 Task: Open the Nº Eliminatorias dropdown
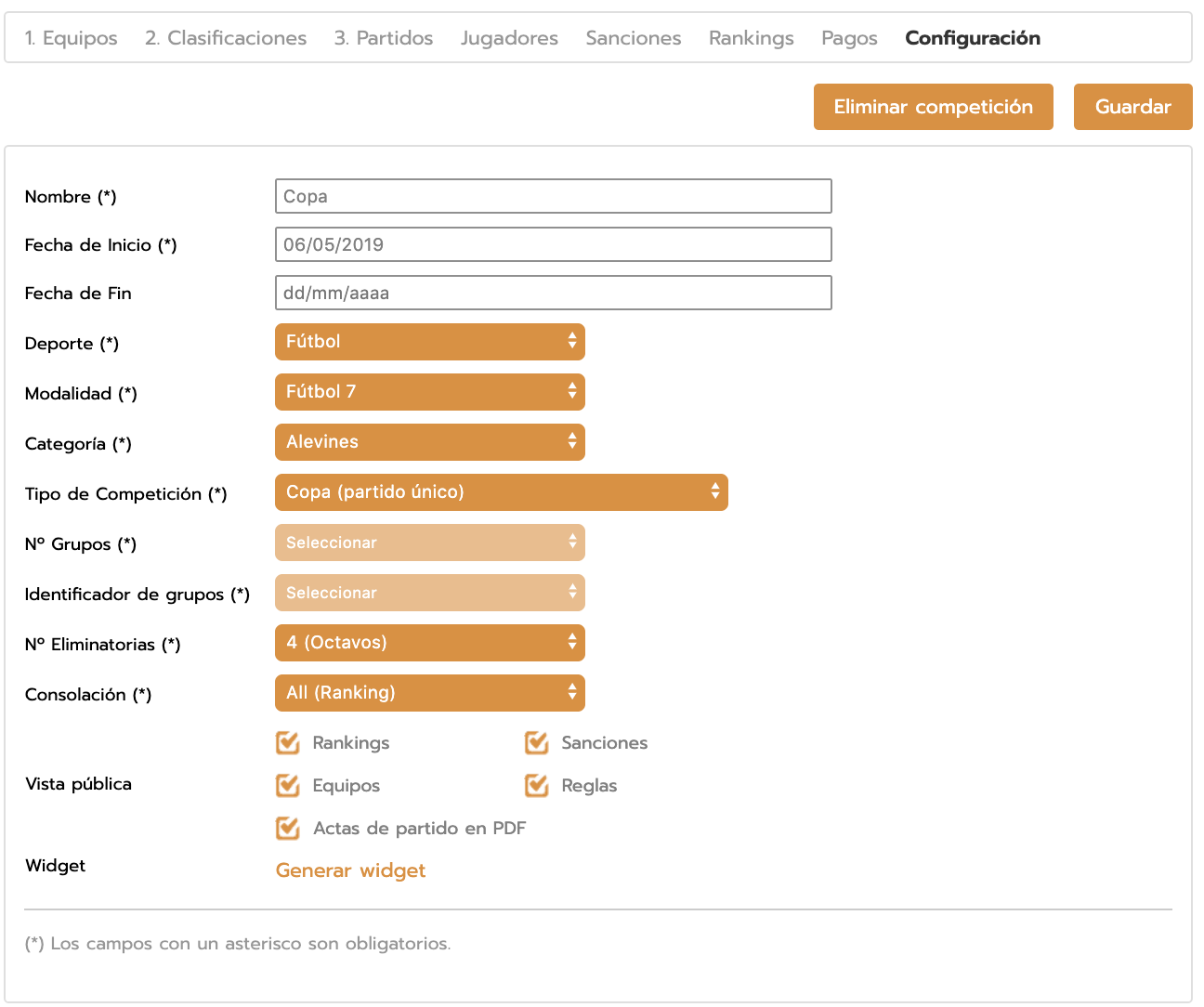tap(429, 643)
